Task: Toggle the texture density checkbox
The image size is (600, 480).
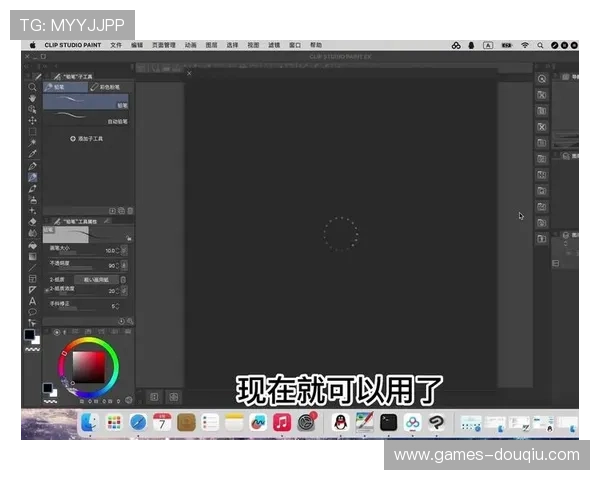Action: pyautogui.click(x=47, y=291)
